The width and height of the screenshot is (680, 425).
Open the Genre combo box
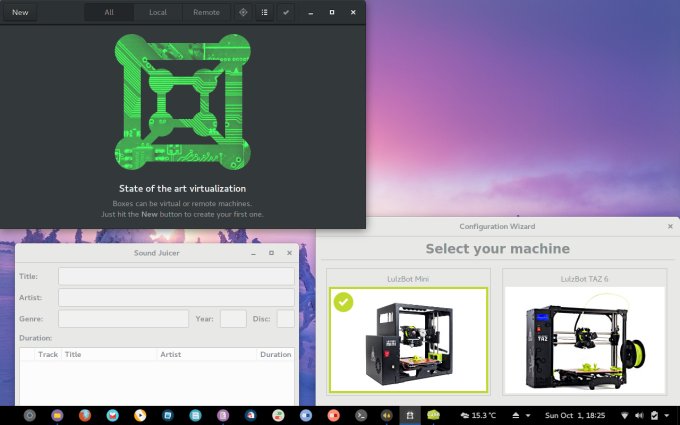coord(123,319)
